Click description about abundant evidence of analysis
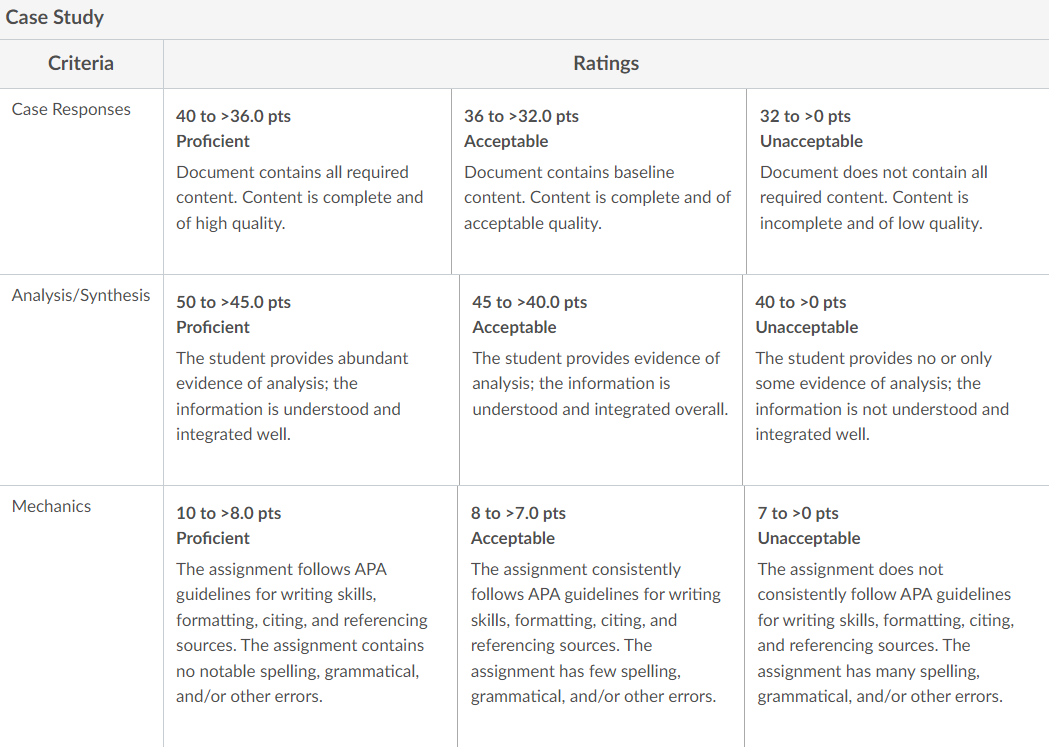 pos(292,396)
